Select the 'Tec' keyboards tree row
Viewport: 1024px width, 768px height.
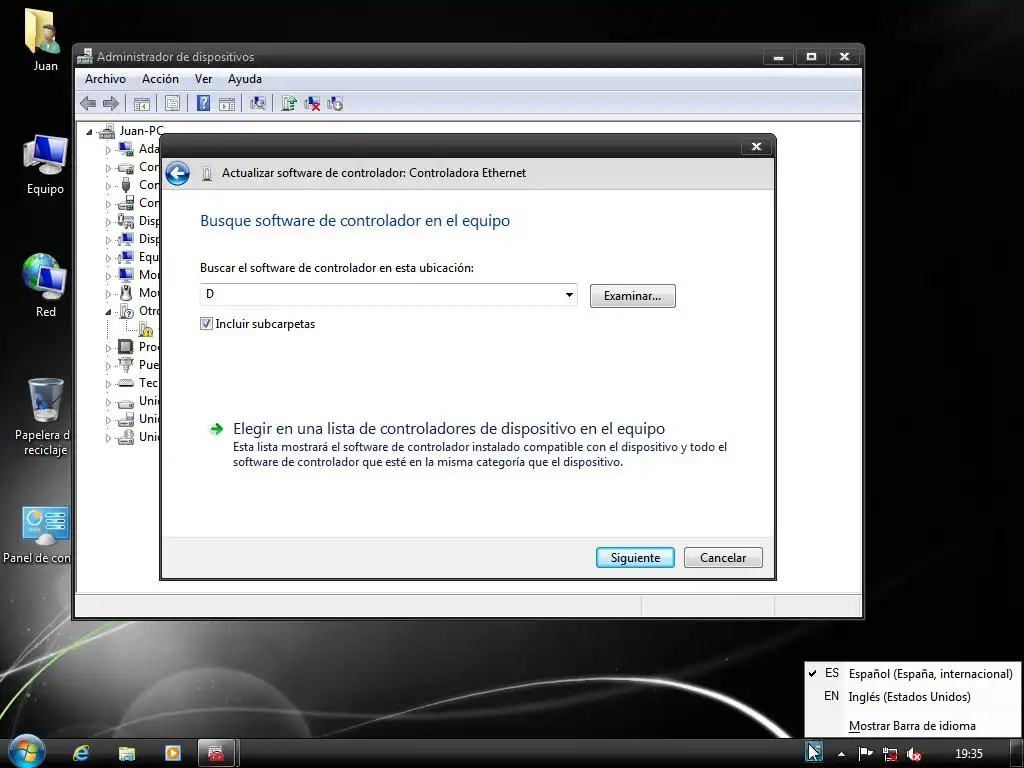pyautogui.click(x=138, y=383)
